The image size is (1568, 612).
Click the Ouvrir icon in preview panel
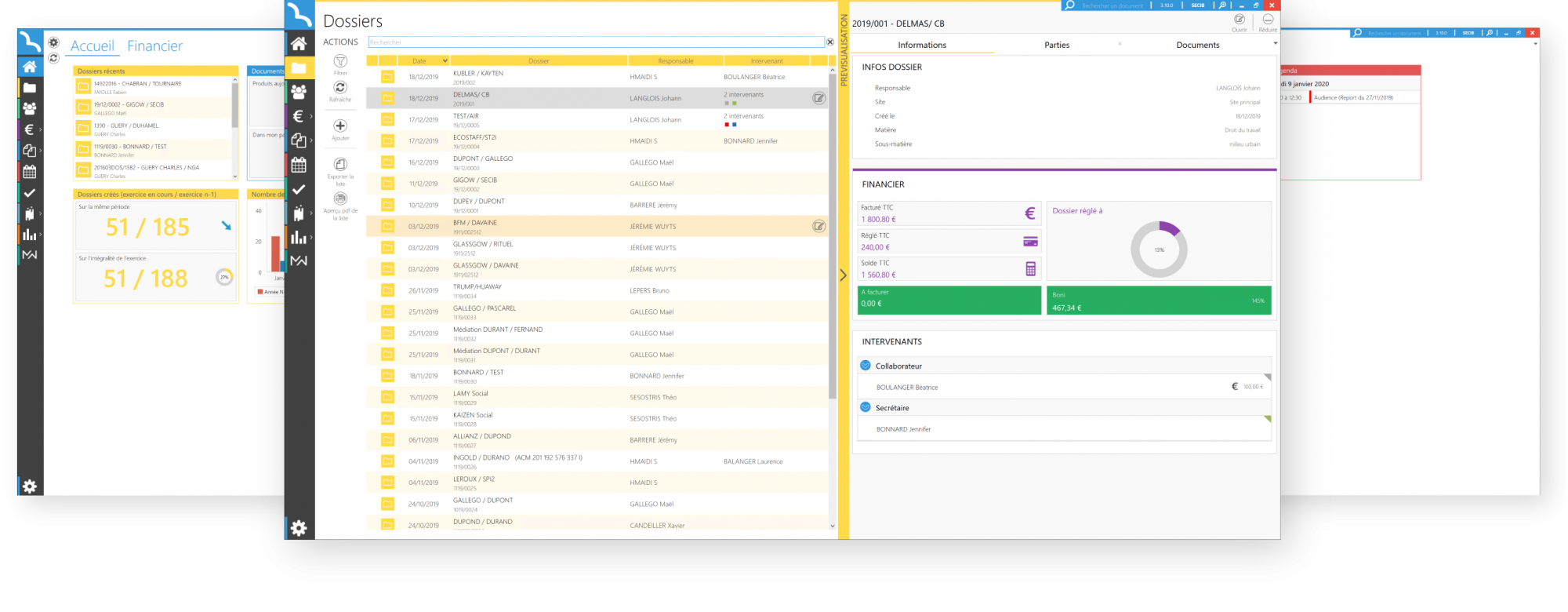(x=1239, y=20)
